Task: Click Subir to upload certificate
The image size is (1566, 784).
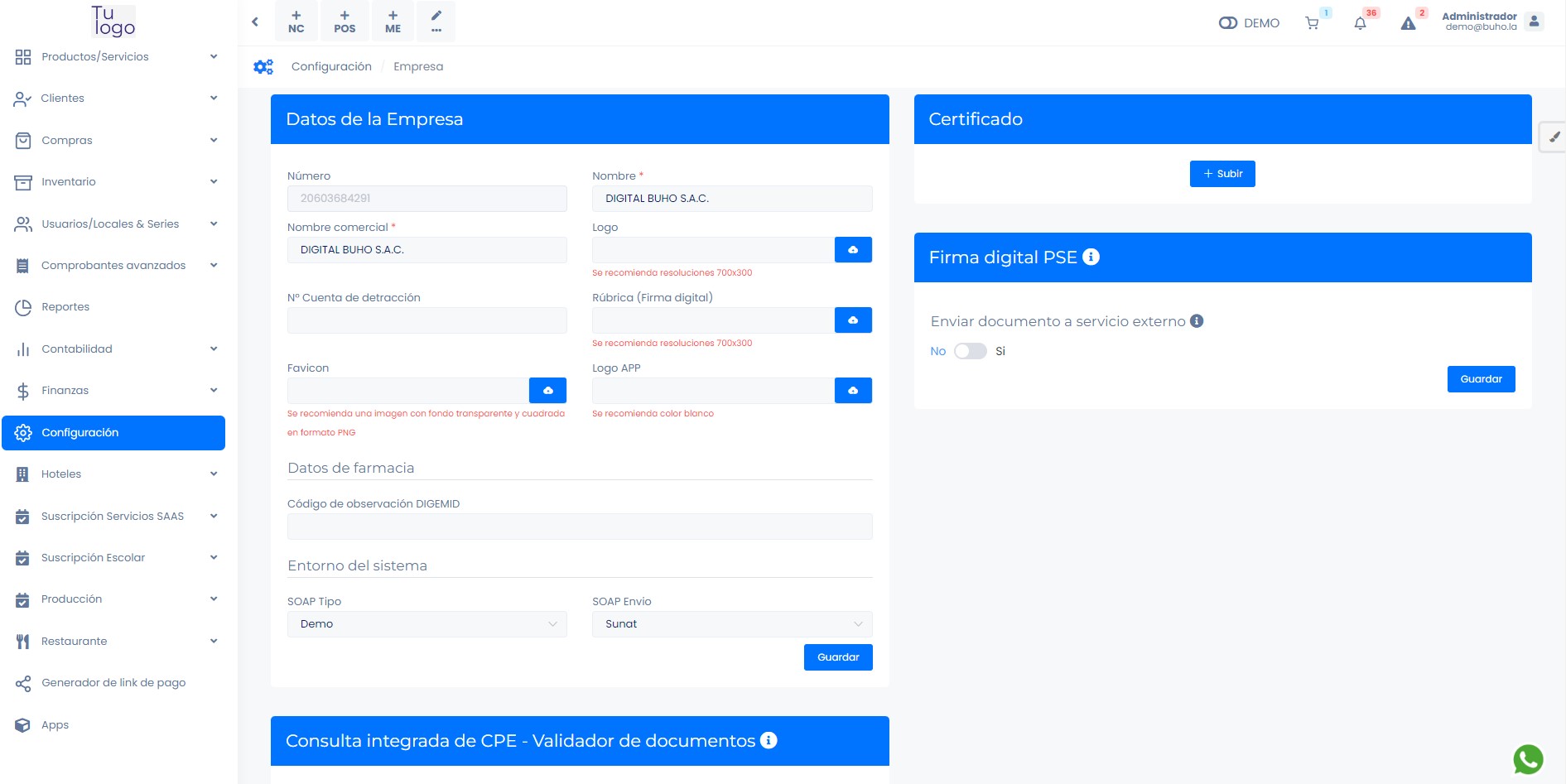Action: [1222, 174]
